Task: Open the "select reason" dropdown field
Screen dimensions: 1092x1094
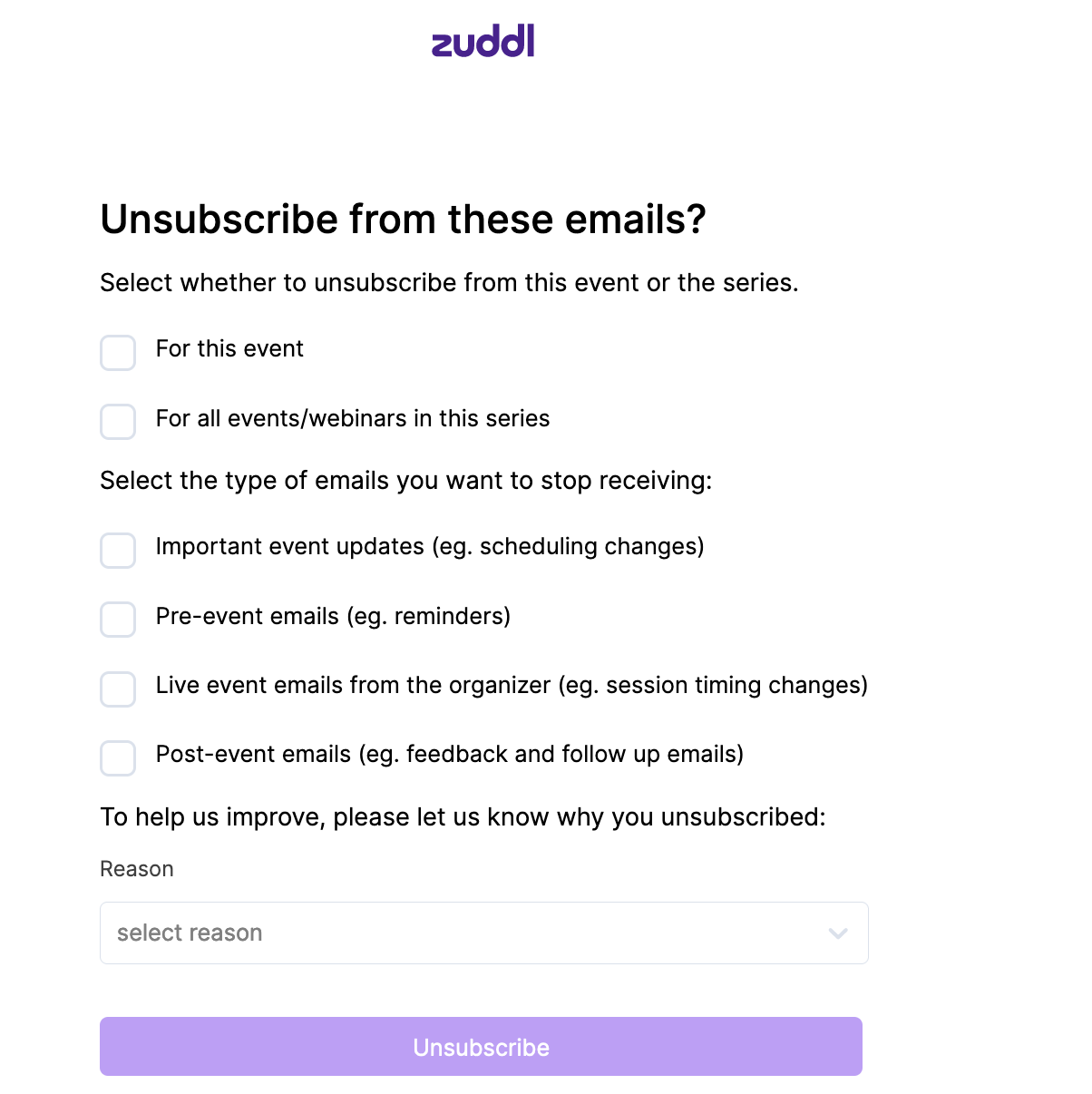Action: (x=453, y=933)
